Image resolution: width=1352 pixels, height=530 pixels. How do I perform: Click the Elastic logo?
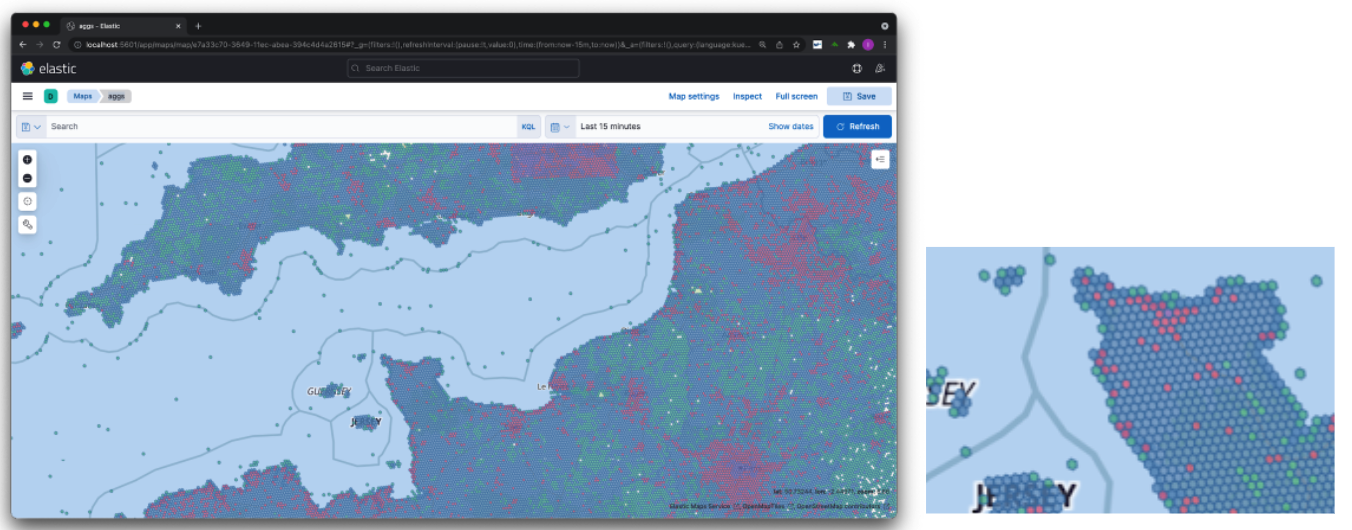[x=48, y=68]
